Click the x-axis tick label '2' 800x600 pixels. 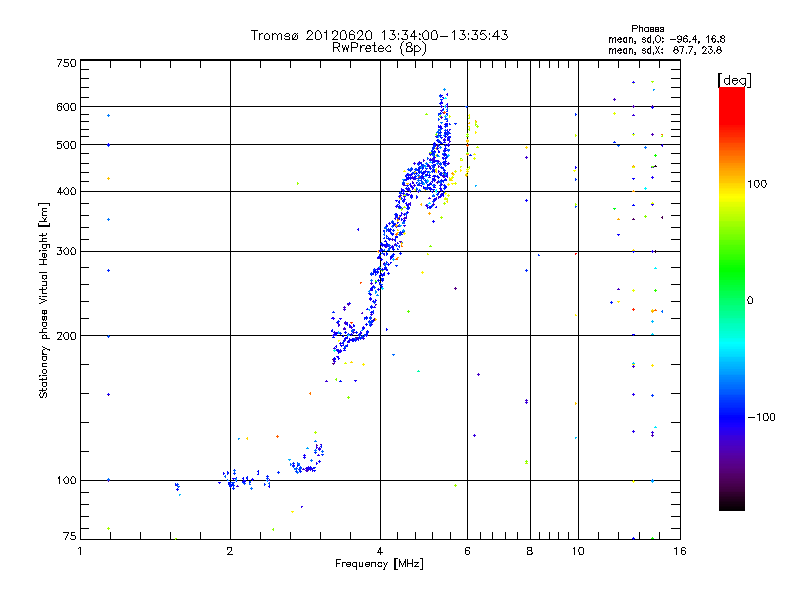230,551
